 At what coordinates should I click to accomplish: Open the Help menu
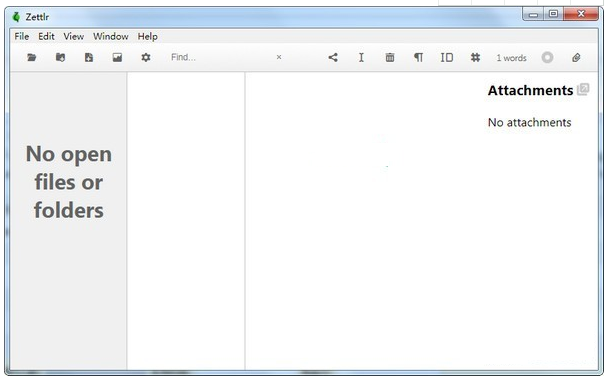point(147,36)
